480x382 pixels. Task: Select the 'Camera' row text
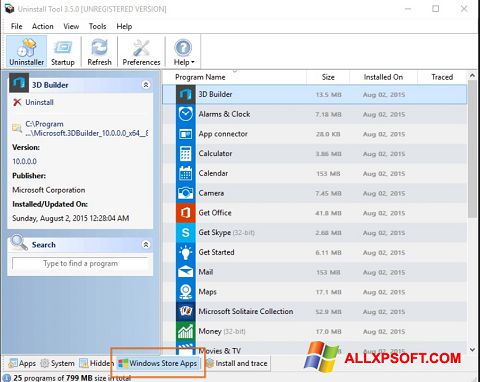click(x=211, y=193)
